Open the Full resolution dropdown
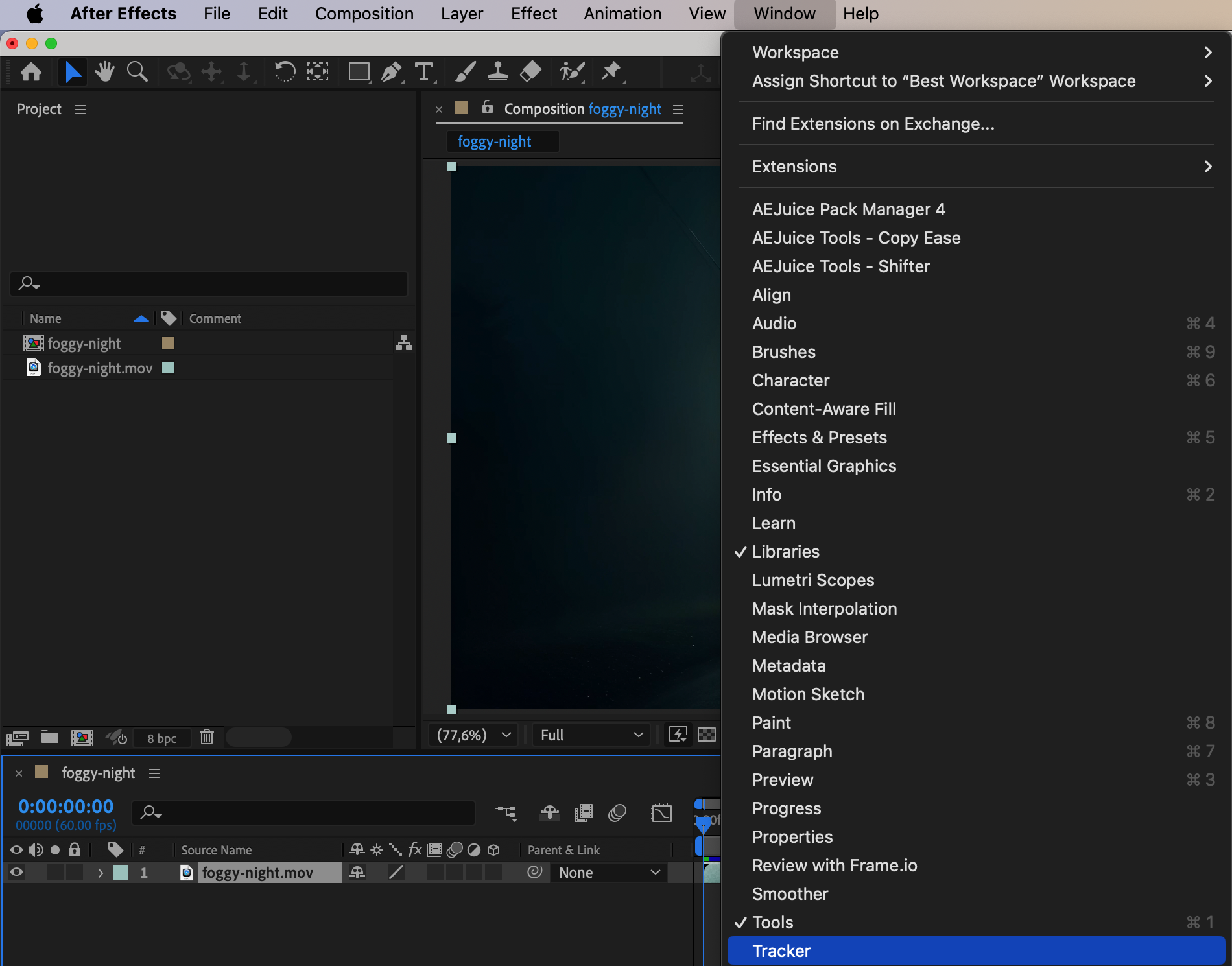1232x966 pixels. (x=591, y=735)
